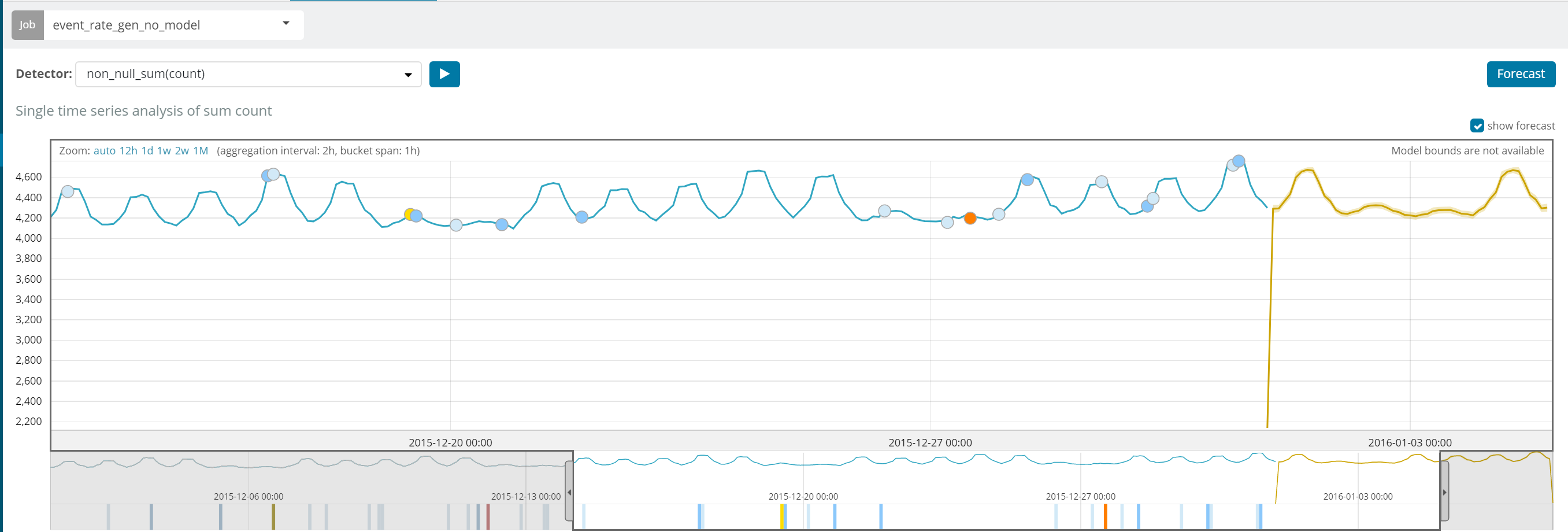Click the caret arrow in the Detector field
The width and height of the screenshot is (1568, 532).
pyautogui.click(x=408, y=74)
